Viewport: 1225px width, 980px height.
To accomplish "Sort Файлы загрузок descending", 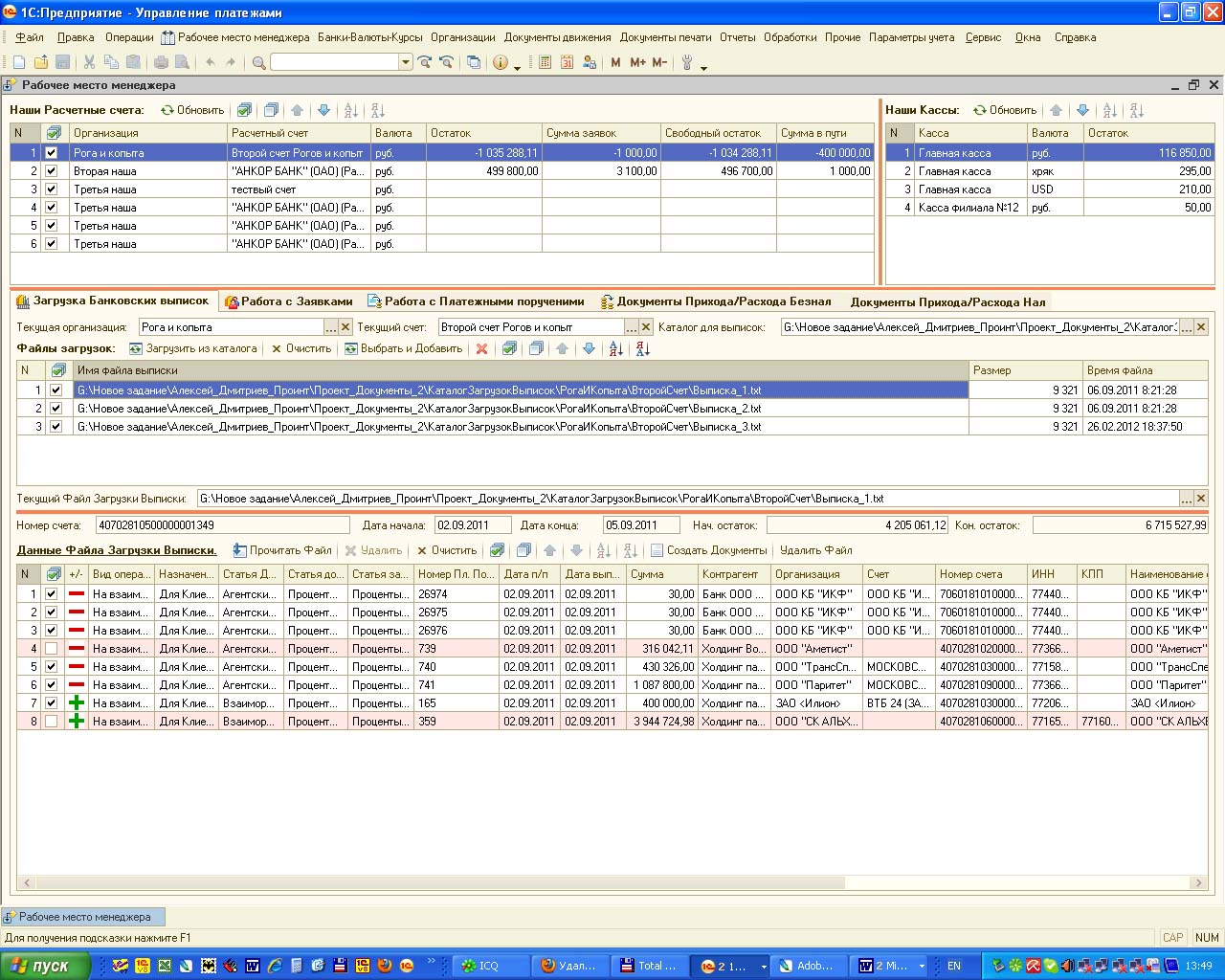I will [x=642, y=348].
